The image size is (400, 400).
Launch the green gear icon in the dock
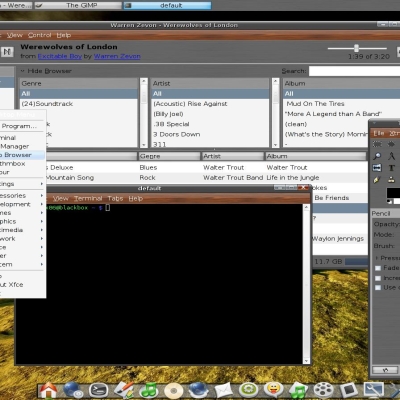pyautogui.click(x=248, y=390)
